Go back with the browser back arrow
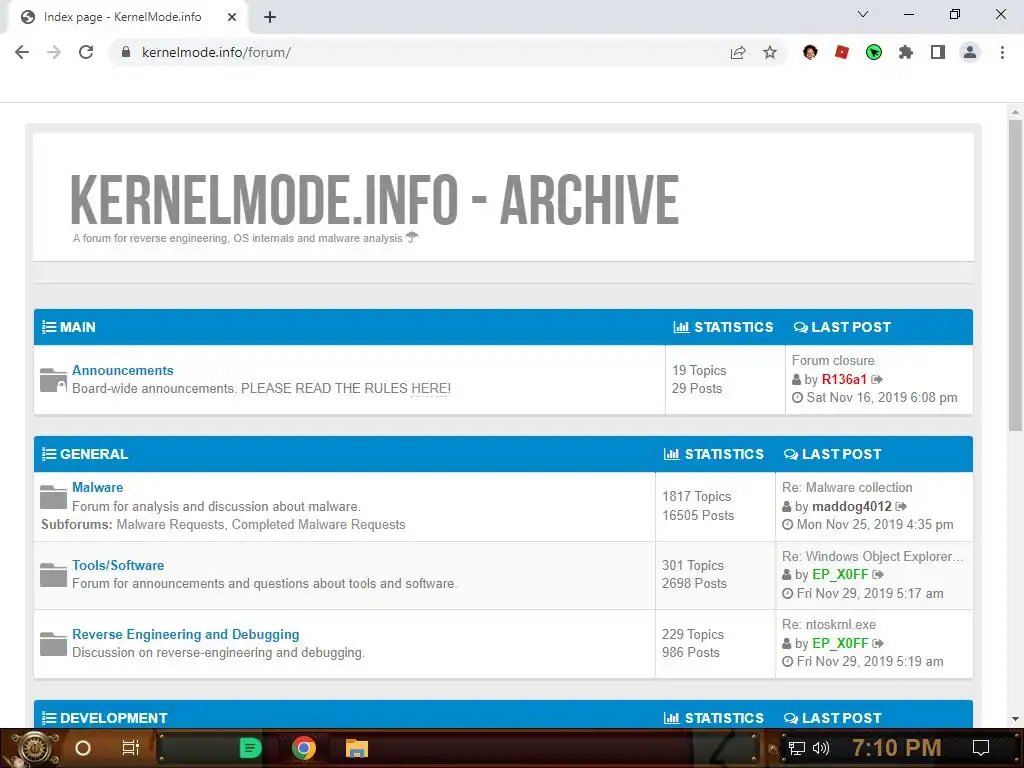Image resolution: width=1024 pixels, height=768 pixels. 22,52
